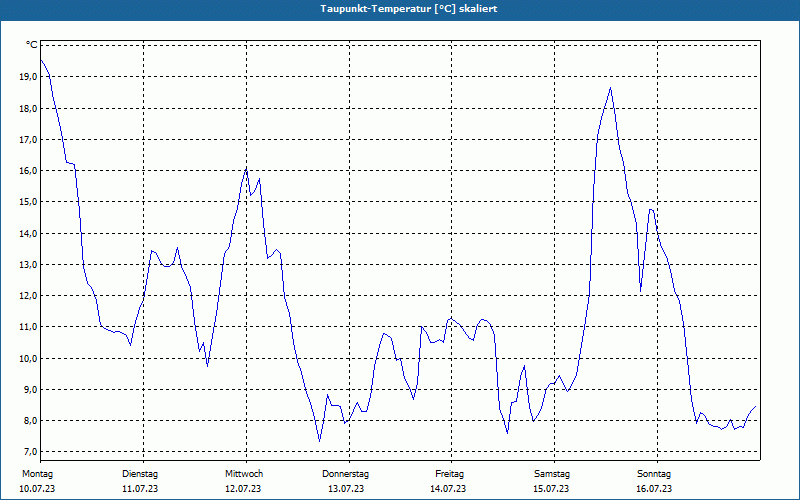Click the 11.07.23 date label
This screenshot has width=800, height=500.
(140, 489)
